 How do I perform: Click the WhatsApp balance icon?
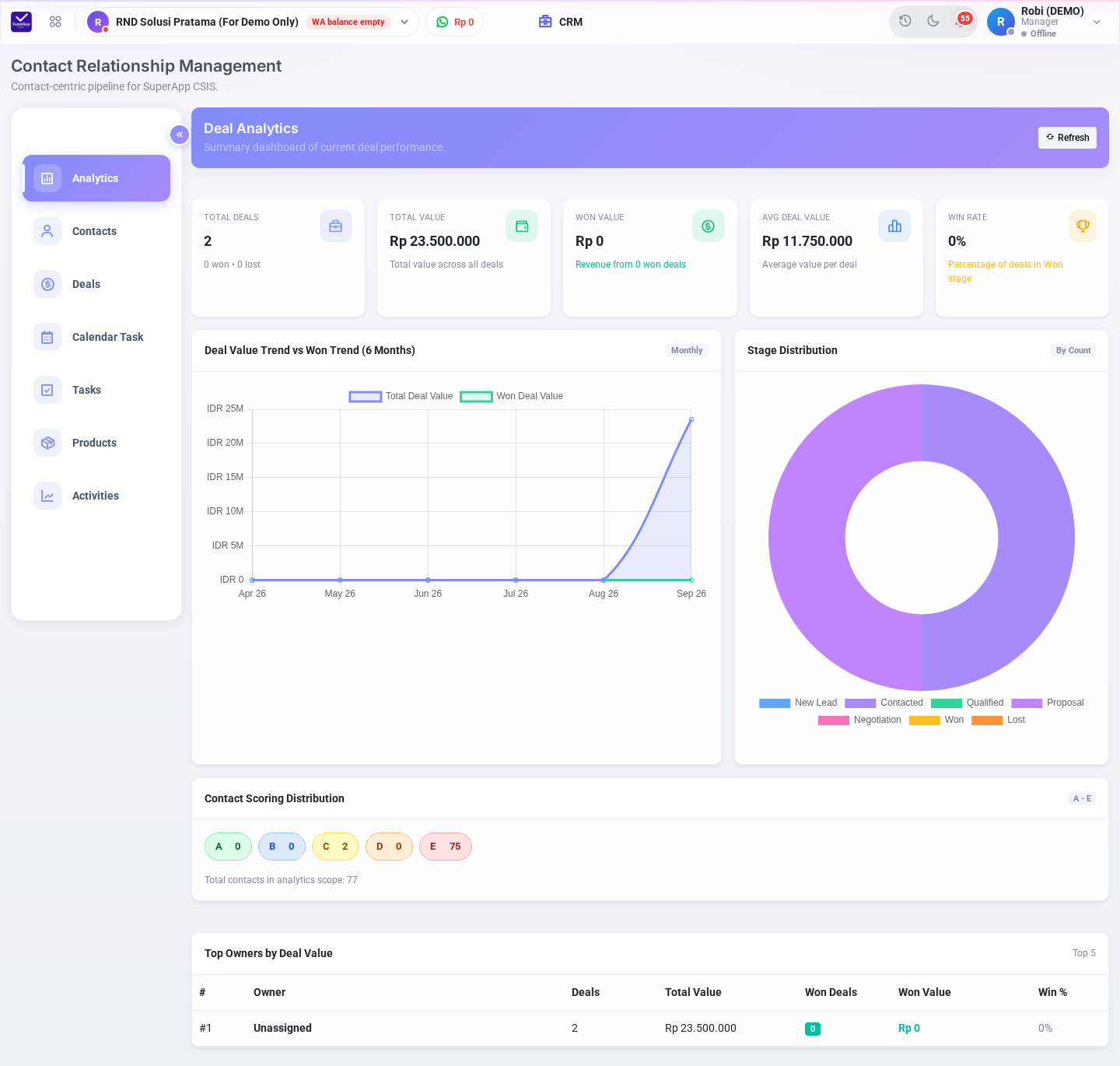click(x=443, y=22)
